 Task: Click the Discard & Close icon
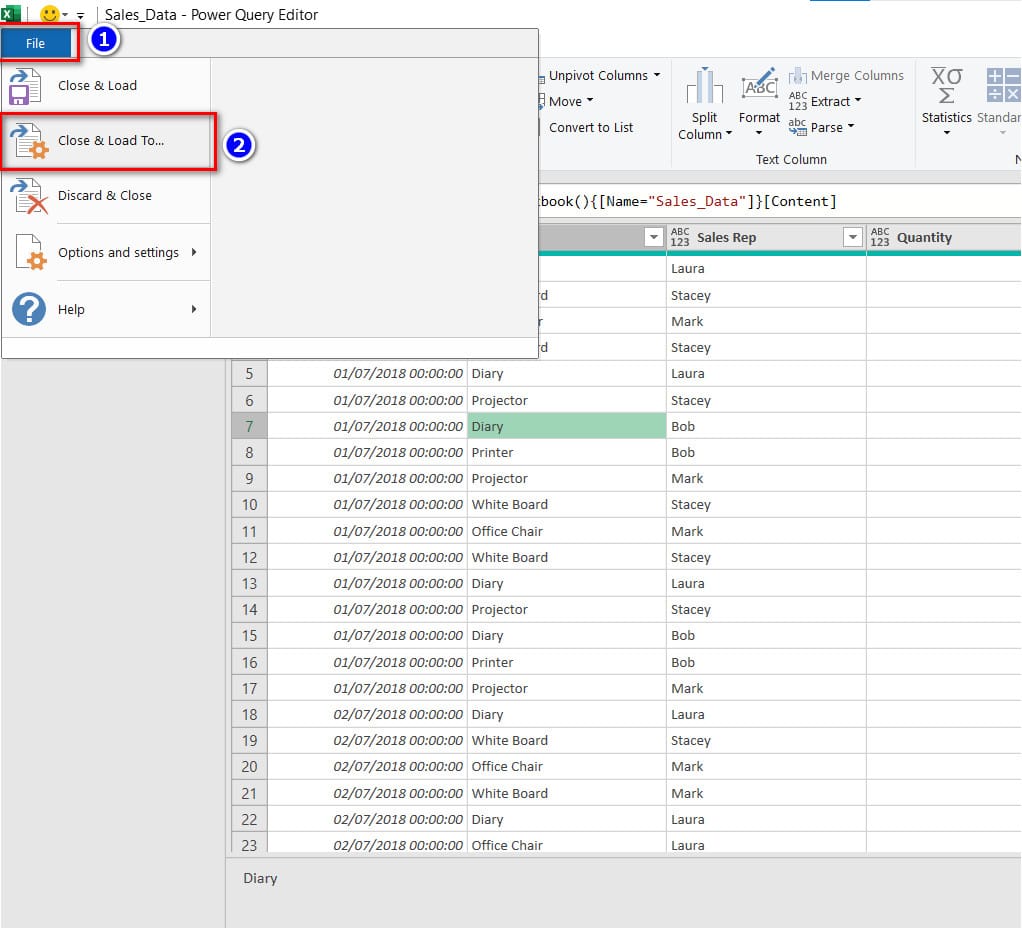[25, 196]
